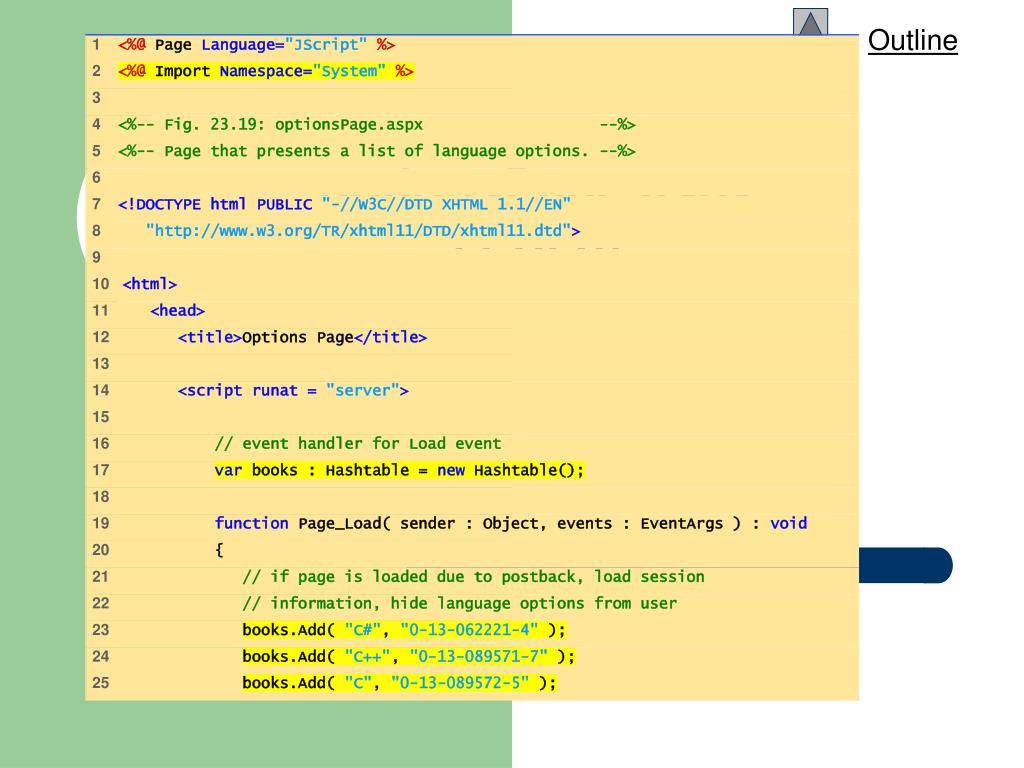Click the function Page_Load declaration line
Screen dimensions: 1024x768
click(x=511, y=523)
